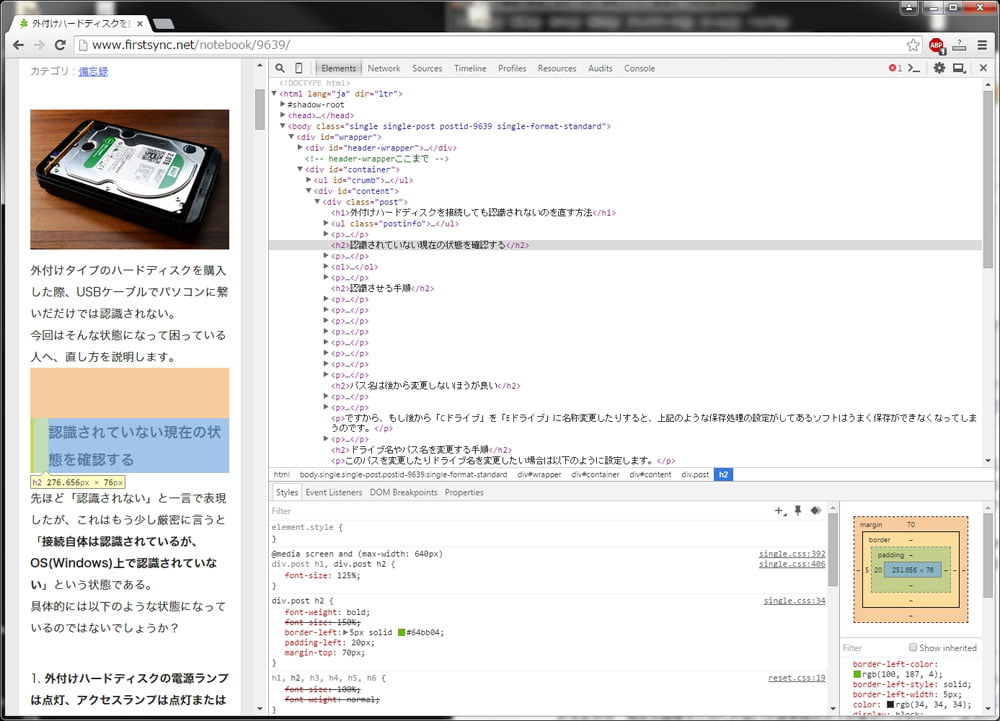
Task: Select div#content in the breadcrumb bar
Action: [651, 474]
